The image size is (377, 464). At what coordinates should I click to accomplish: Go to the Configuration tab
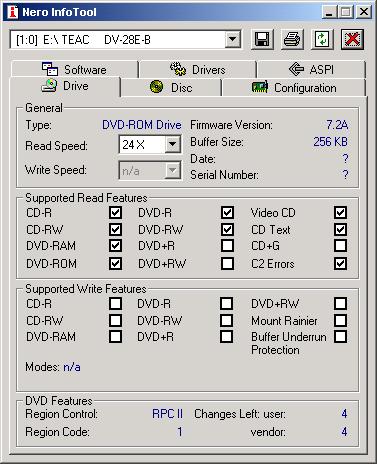[x=294, y=88]
